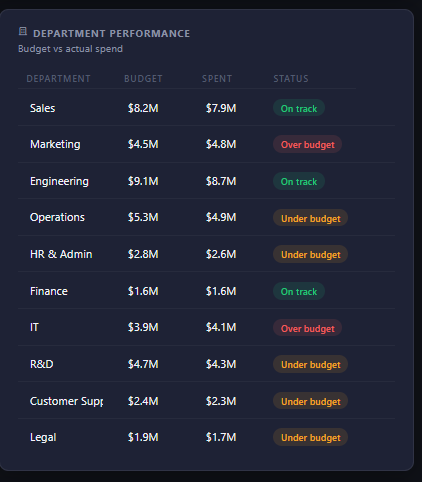Click the $9.1M Engineering budget value
Image resolution: width=422 pixels, height=482 pixels.
(143, 181)
